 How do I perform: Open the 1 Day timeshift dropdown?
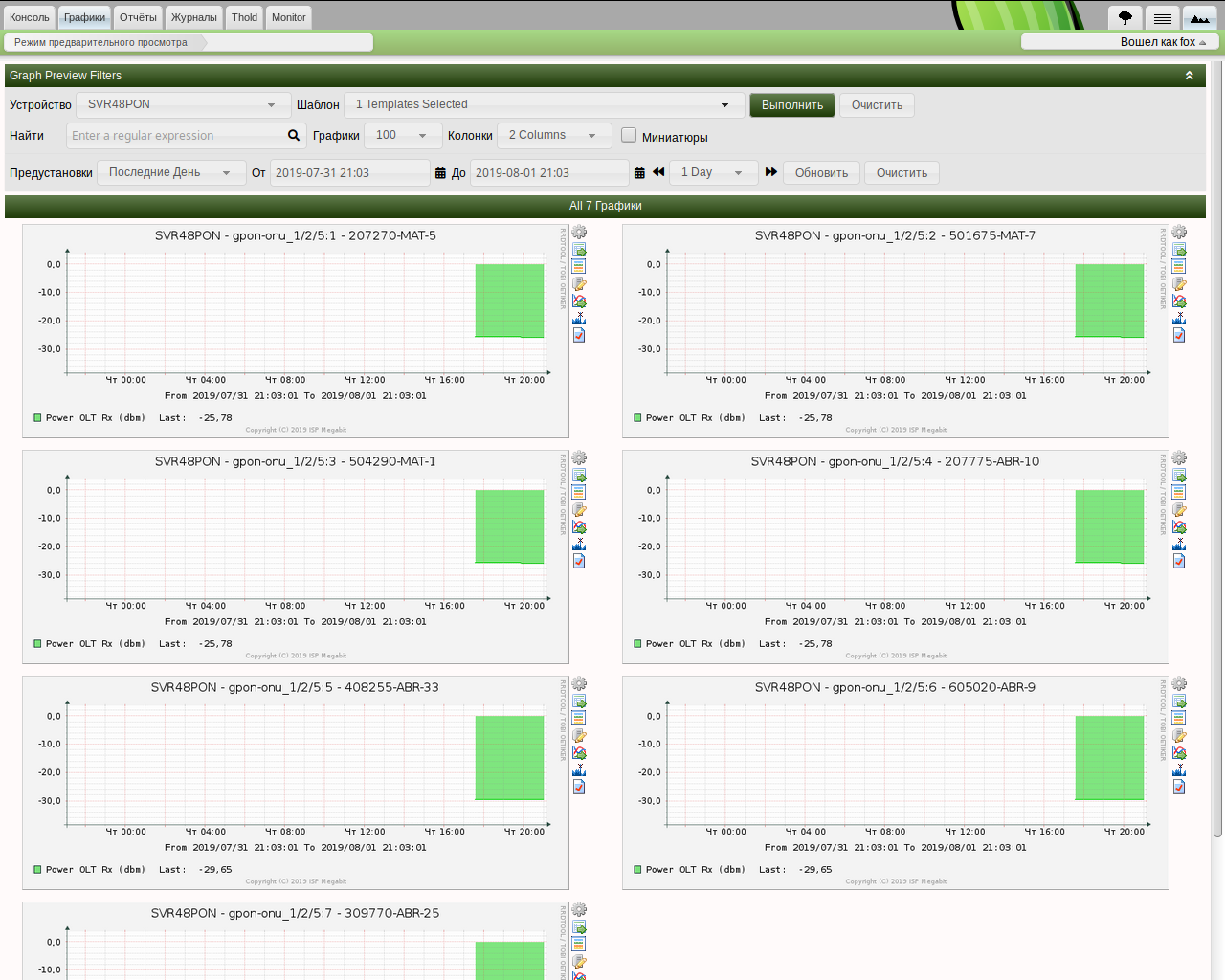click(714, 172)
